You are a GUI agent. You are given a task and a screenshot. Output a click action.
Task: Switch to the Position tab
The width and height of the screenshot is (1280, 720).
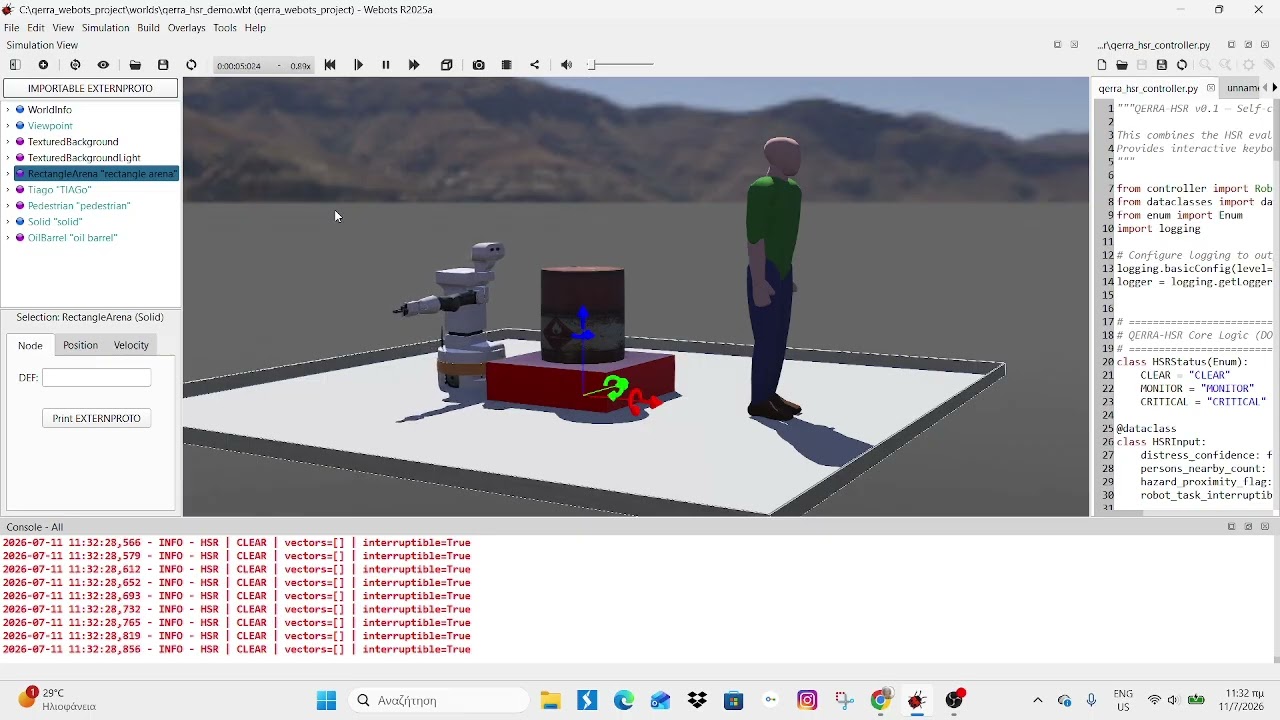[80, 345]
